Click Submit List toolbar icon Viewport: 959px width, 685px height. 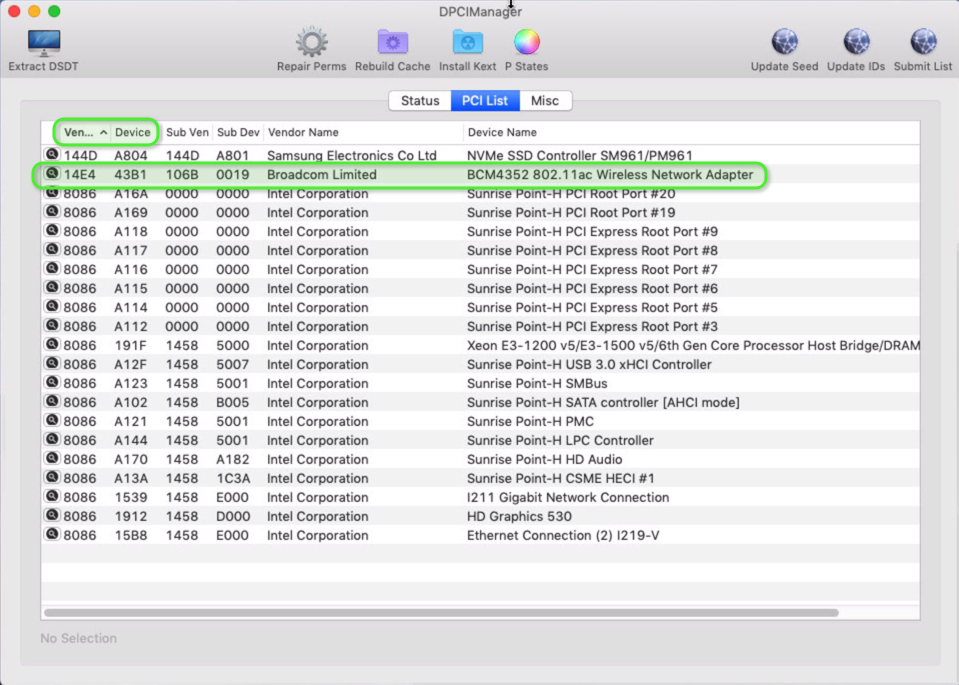coord(922,43)
